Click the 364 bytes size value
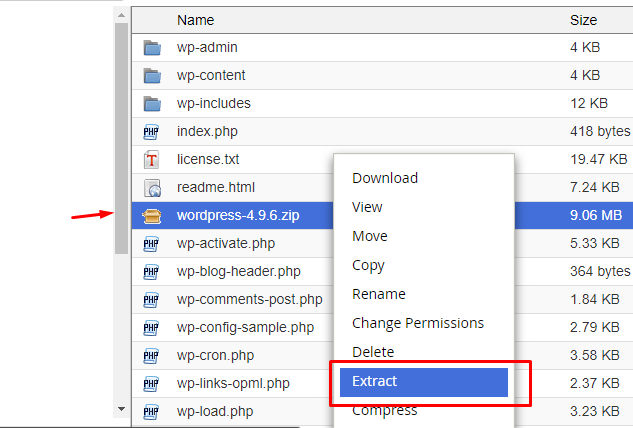The height and width of the screenshot is (428, 633). (600, 272)
